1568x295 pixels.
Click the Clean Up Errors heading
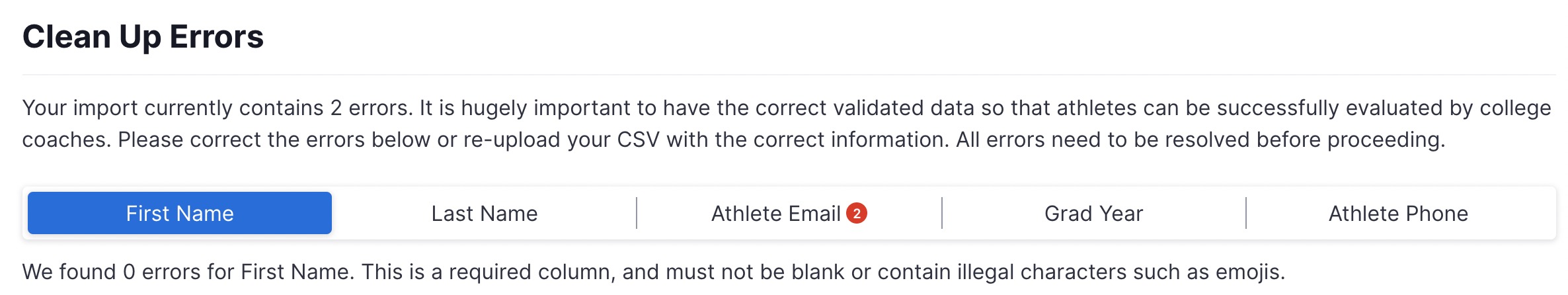tap(143, 37)
